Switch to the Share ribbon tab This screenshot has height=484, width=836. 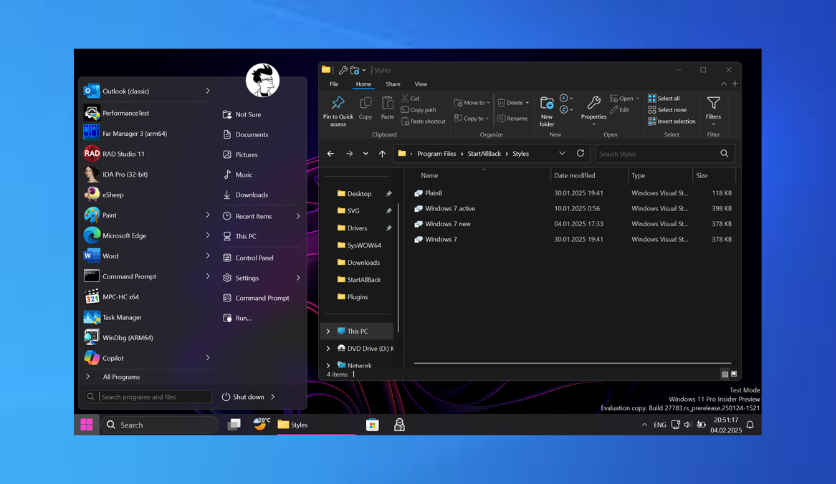tap(393, 84)
